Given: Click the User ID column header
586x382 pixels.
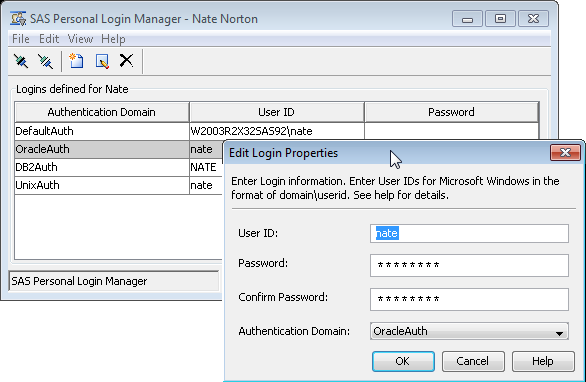Looking at the screenshot, I should point(277,112).
